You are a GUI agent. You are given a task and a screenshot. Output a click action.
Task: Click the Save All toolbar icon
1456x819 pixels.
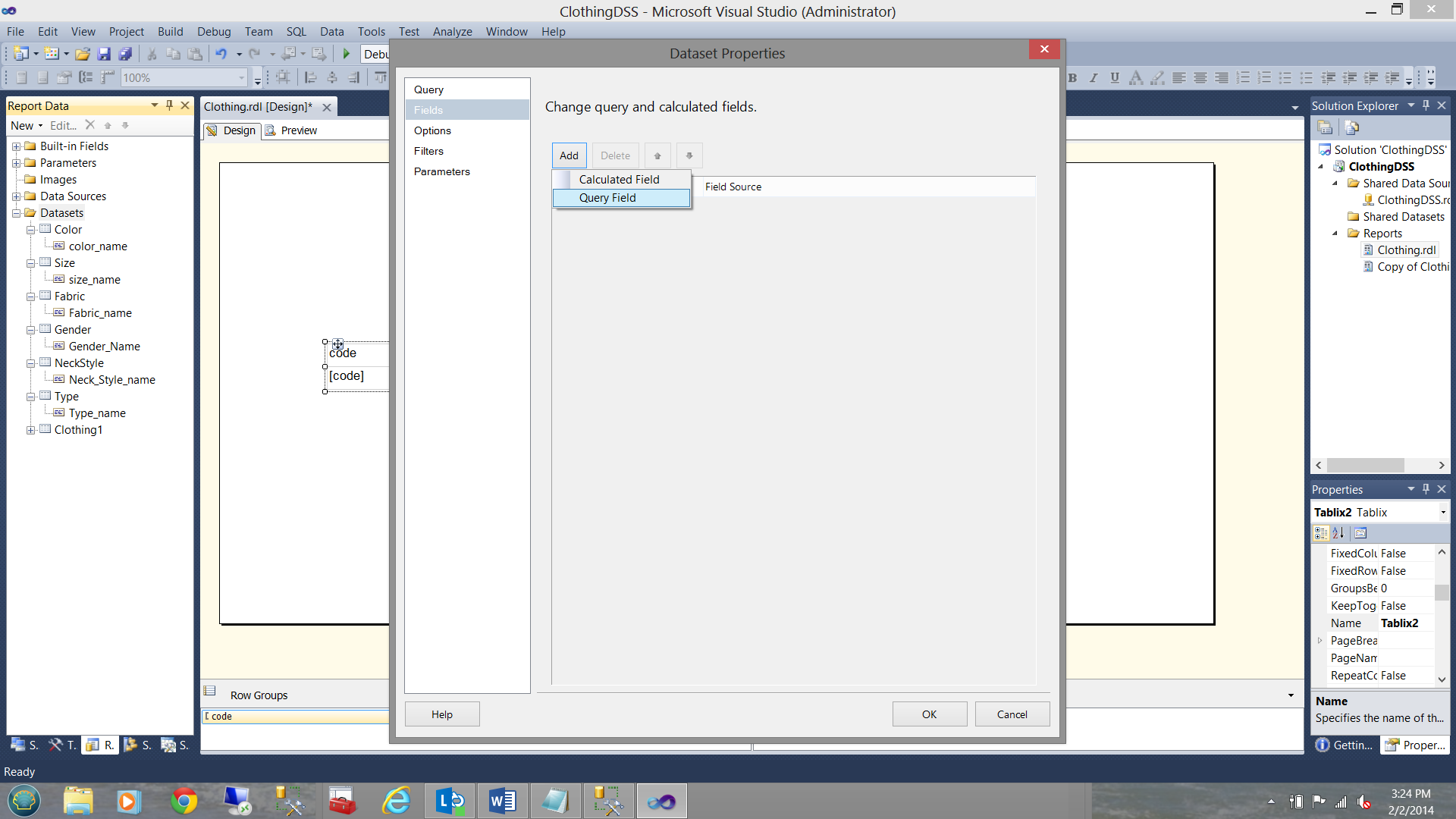point(125,54)
